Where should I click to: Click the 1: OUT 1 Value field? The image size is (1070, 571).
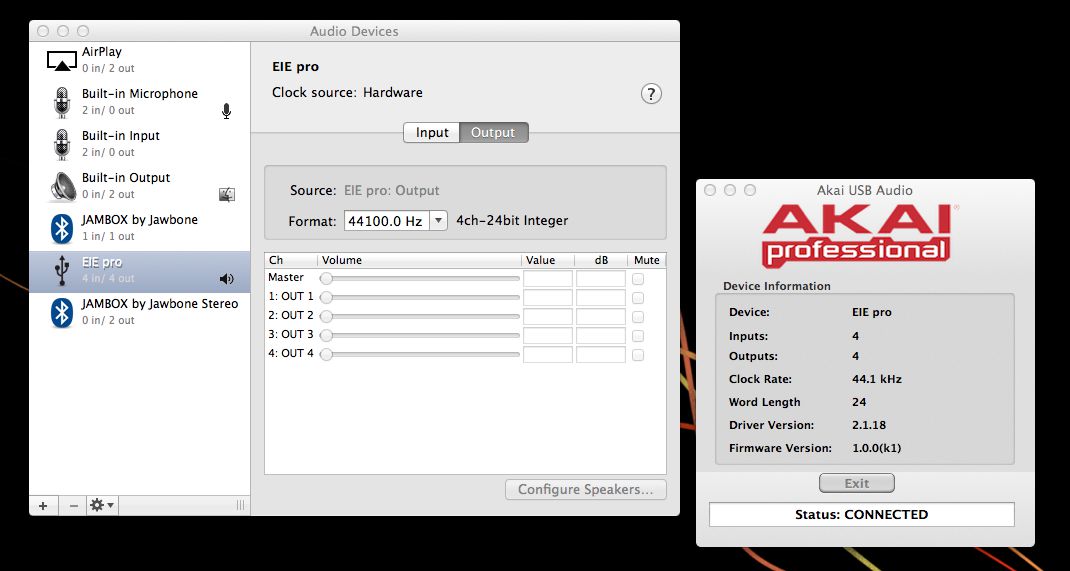(548, 297)
